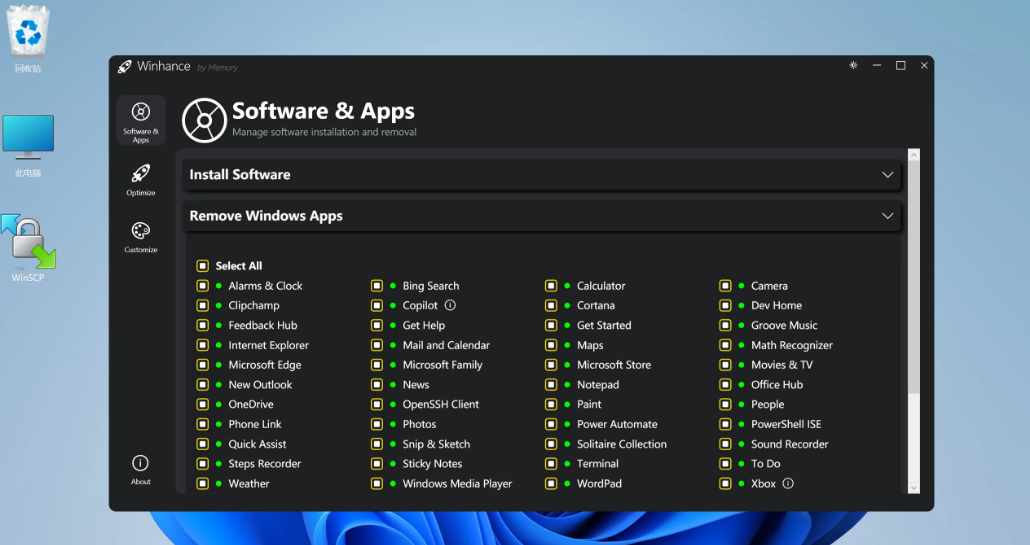The height and width of the screenshot is (545, 1030).
Task: Click the Windows Media Player label
Action: click(457, 484)
